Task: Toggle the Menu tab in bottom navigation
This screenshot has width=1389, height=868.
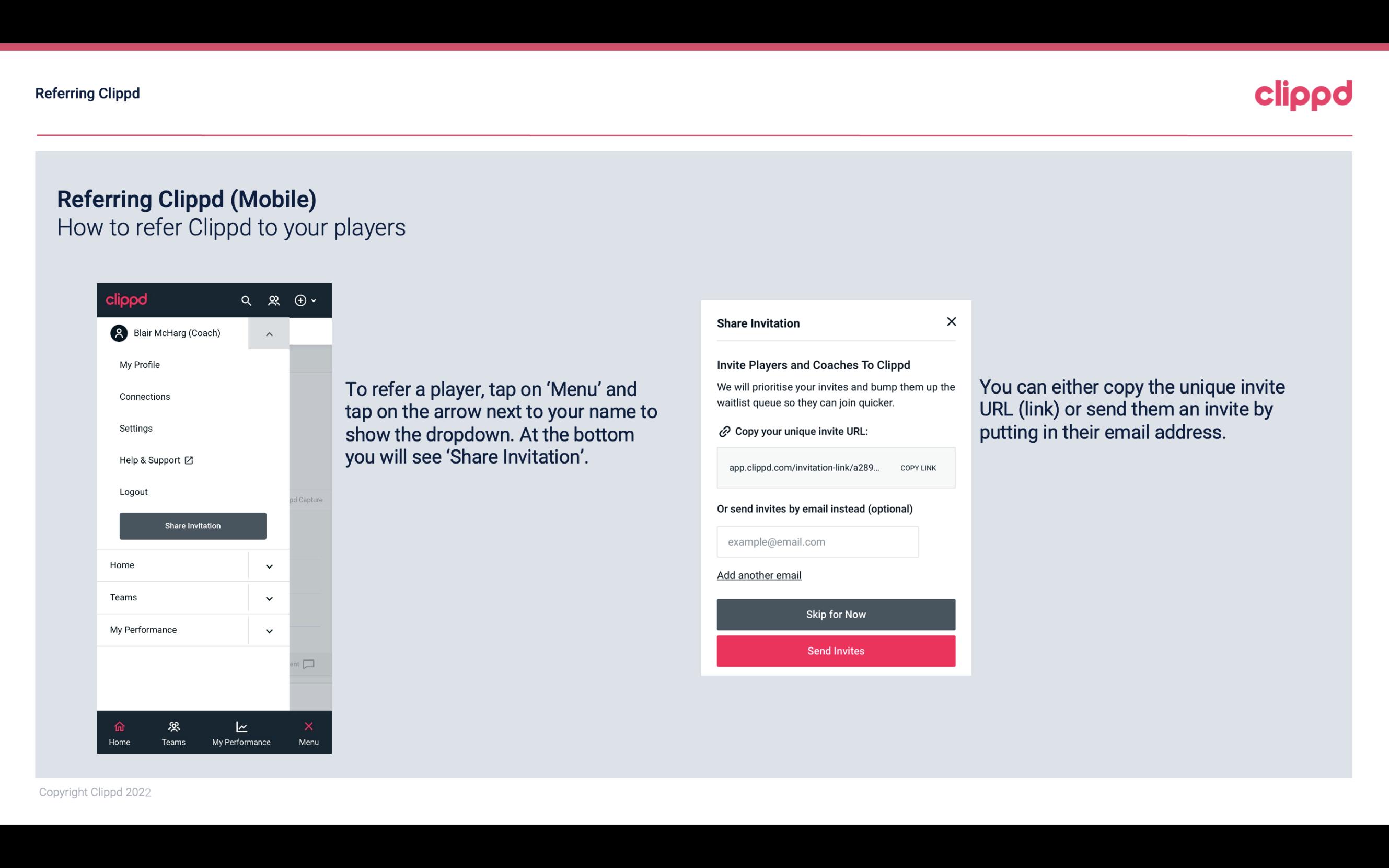Action: point(308,732)
